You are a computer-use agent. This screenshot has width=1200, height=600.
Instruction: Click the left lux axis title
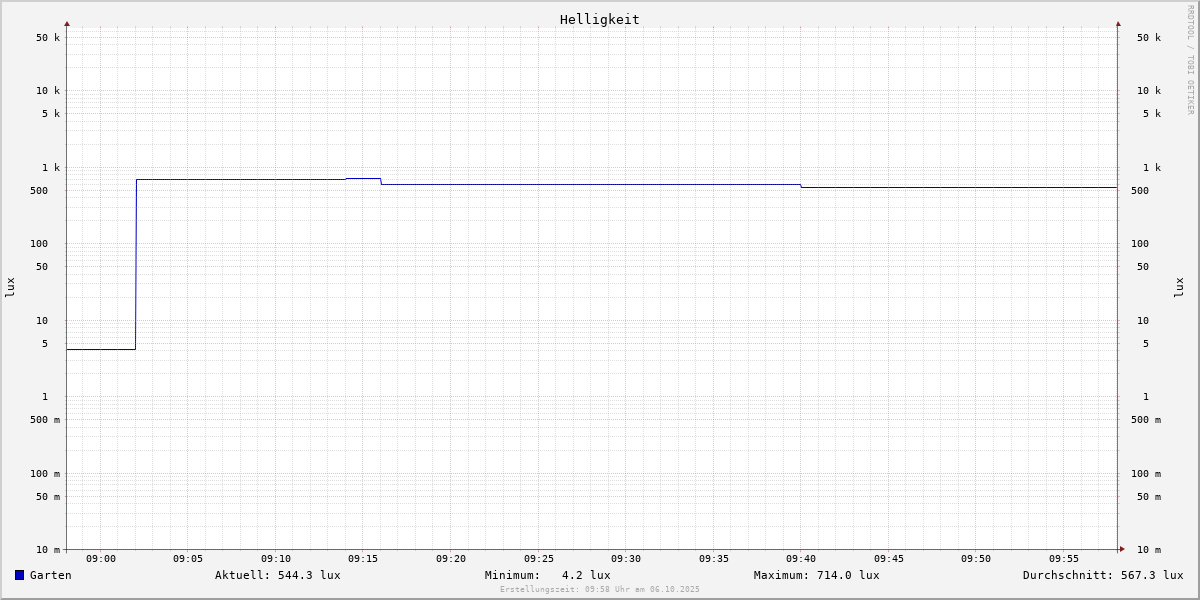coord(10,287)
